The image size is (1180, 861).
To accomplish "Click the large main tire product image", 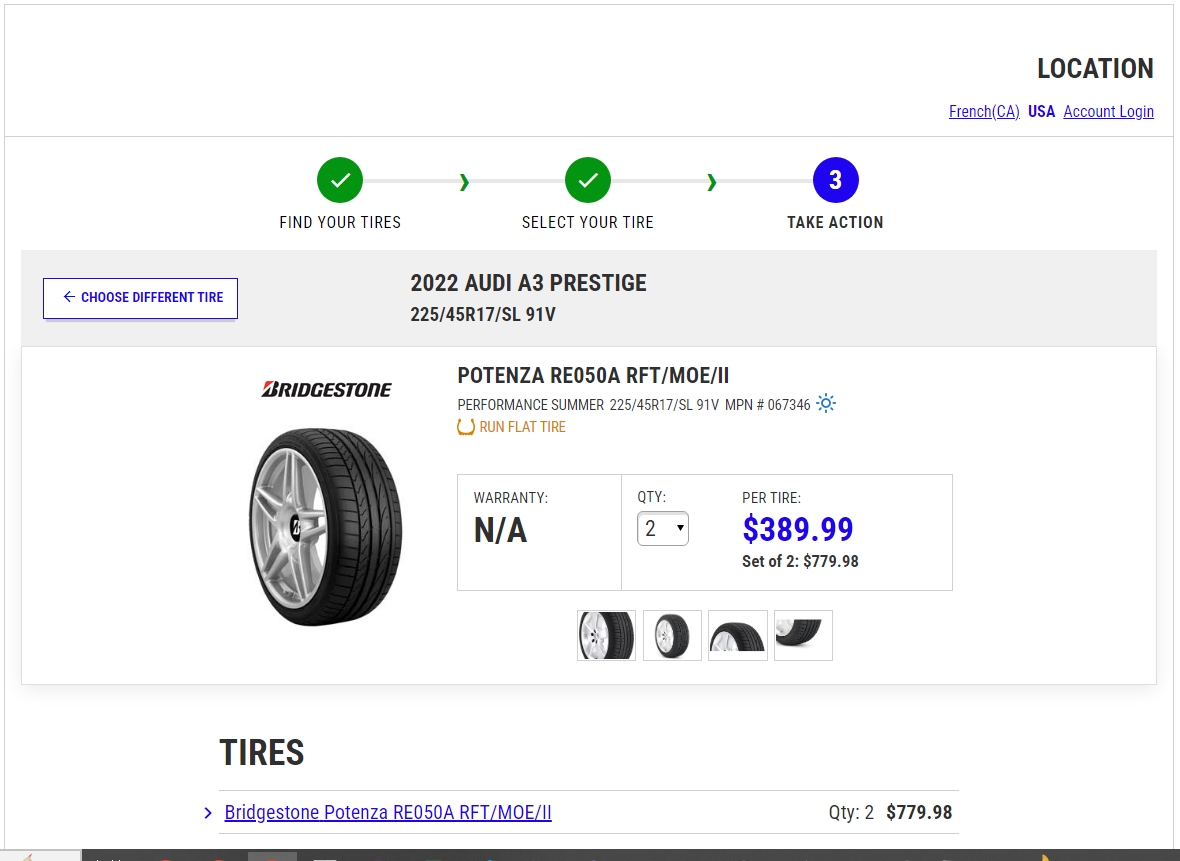I will click(x=325, y=527).
